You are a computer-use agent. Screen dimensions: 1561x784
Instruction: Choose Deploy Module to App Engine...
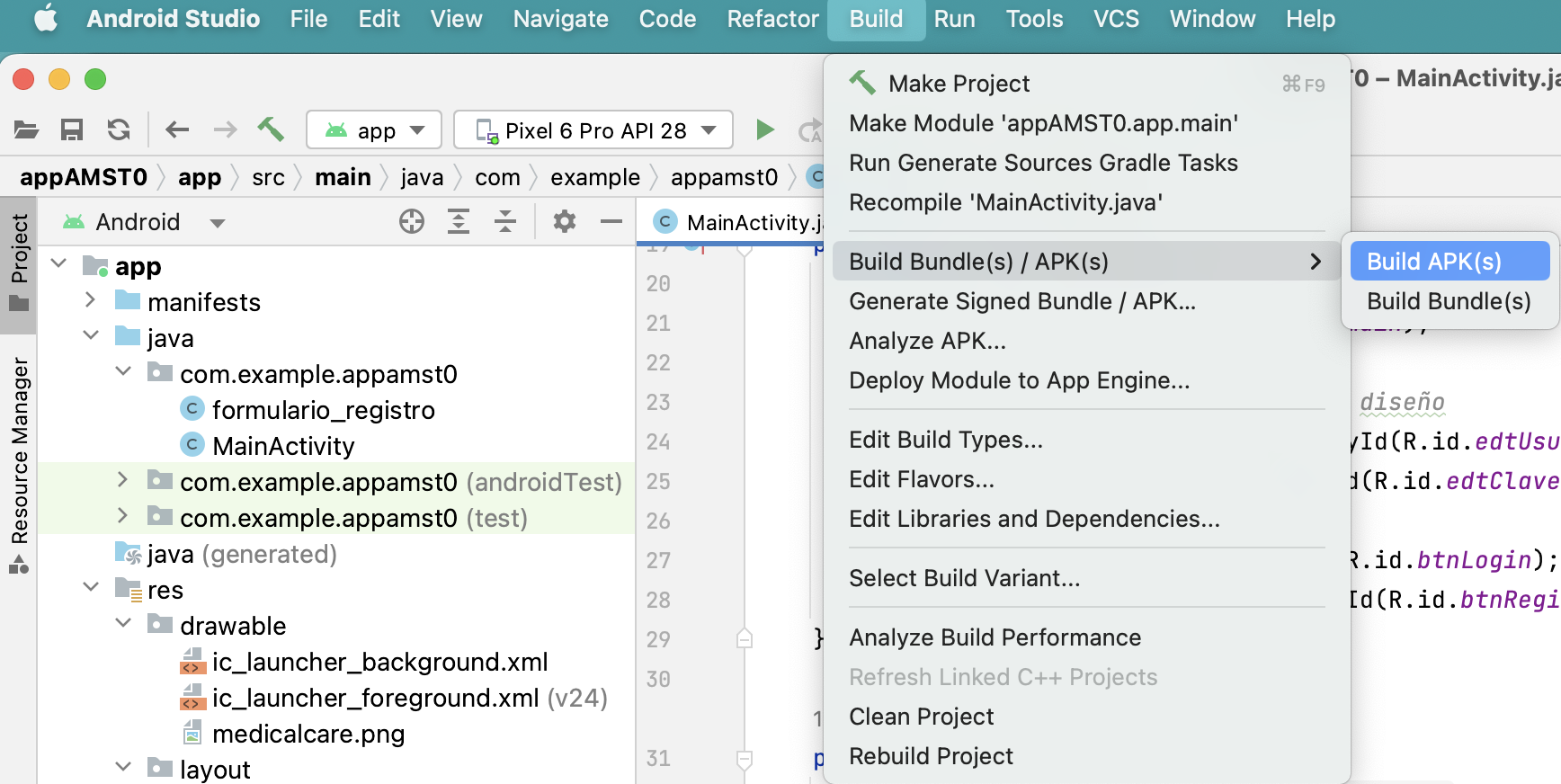point(1087,380)
